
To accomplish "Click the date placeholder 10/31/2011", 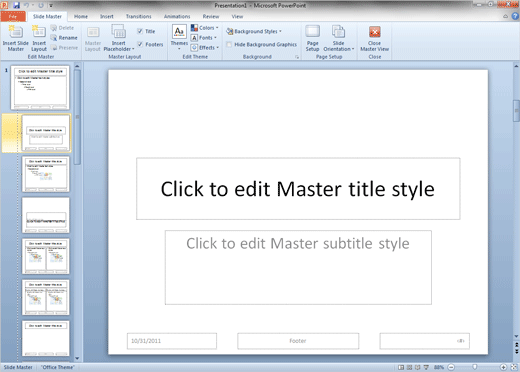I will [x=172, y=341].
